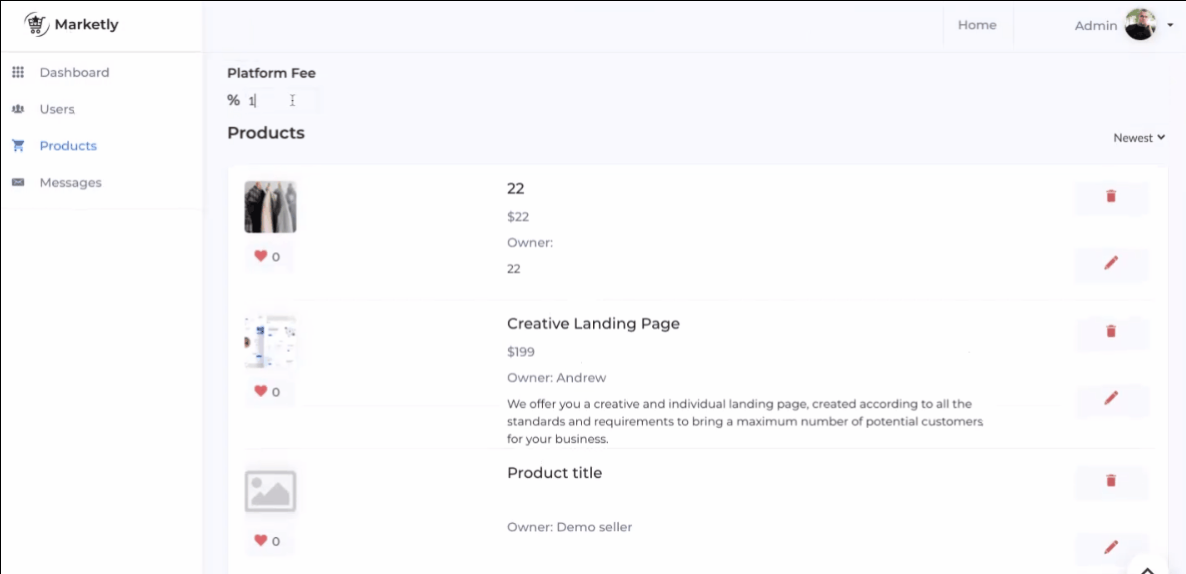Delete the Demo seller product
This screenshot has height=574, width=1186.
pyautogui.click(x=1110, y=481)
